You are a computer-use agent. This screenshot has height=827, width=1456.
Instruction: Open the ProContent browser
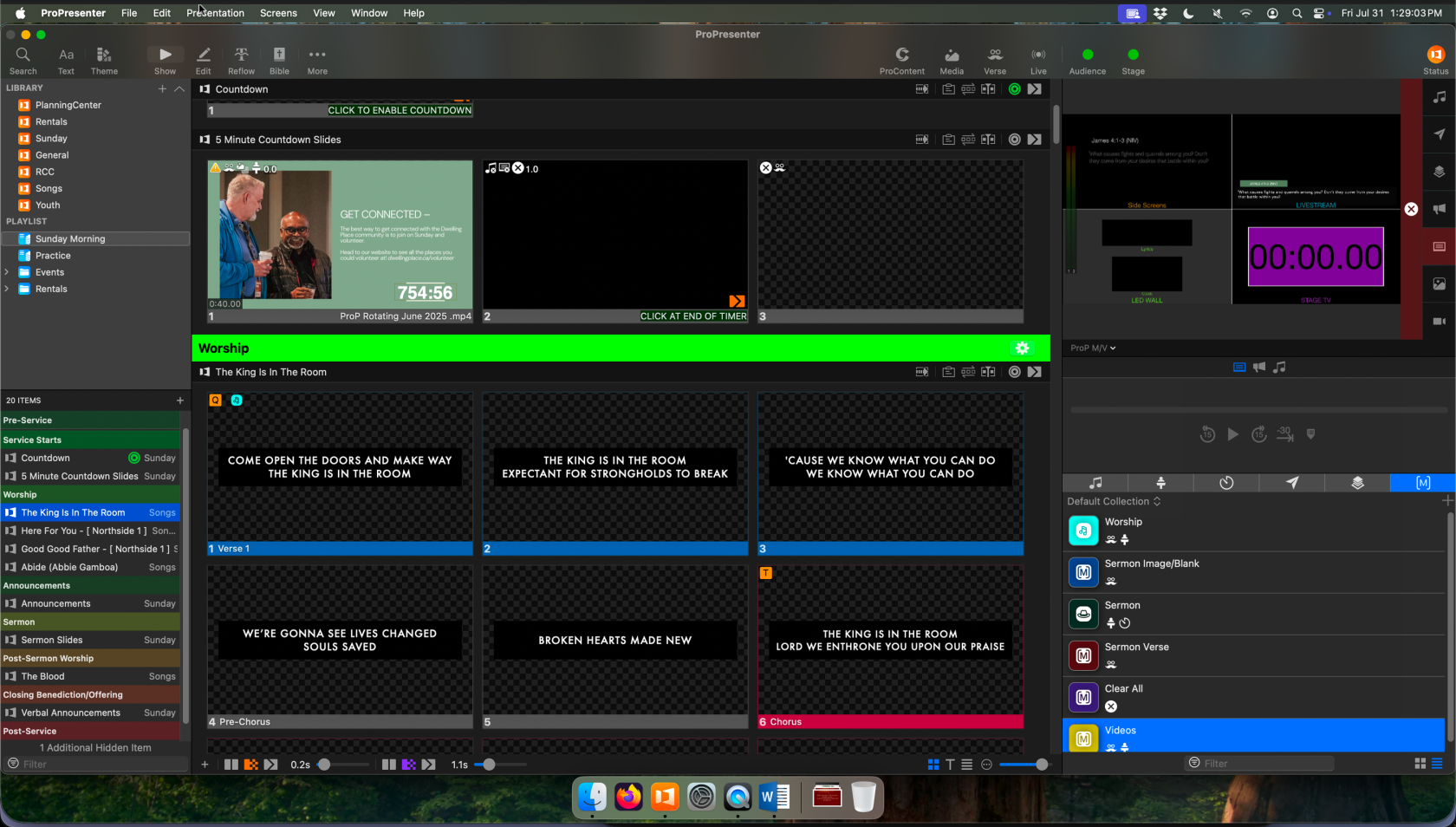(902, 60)
